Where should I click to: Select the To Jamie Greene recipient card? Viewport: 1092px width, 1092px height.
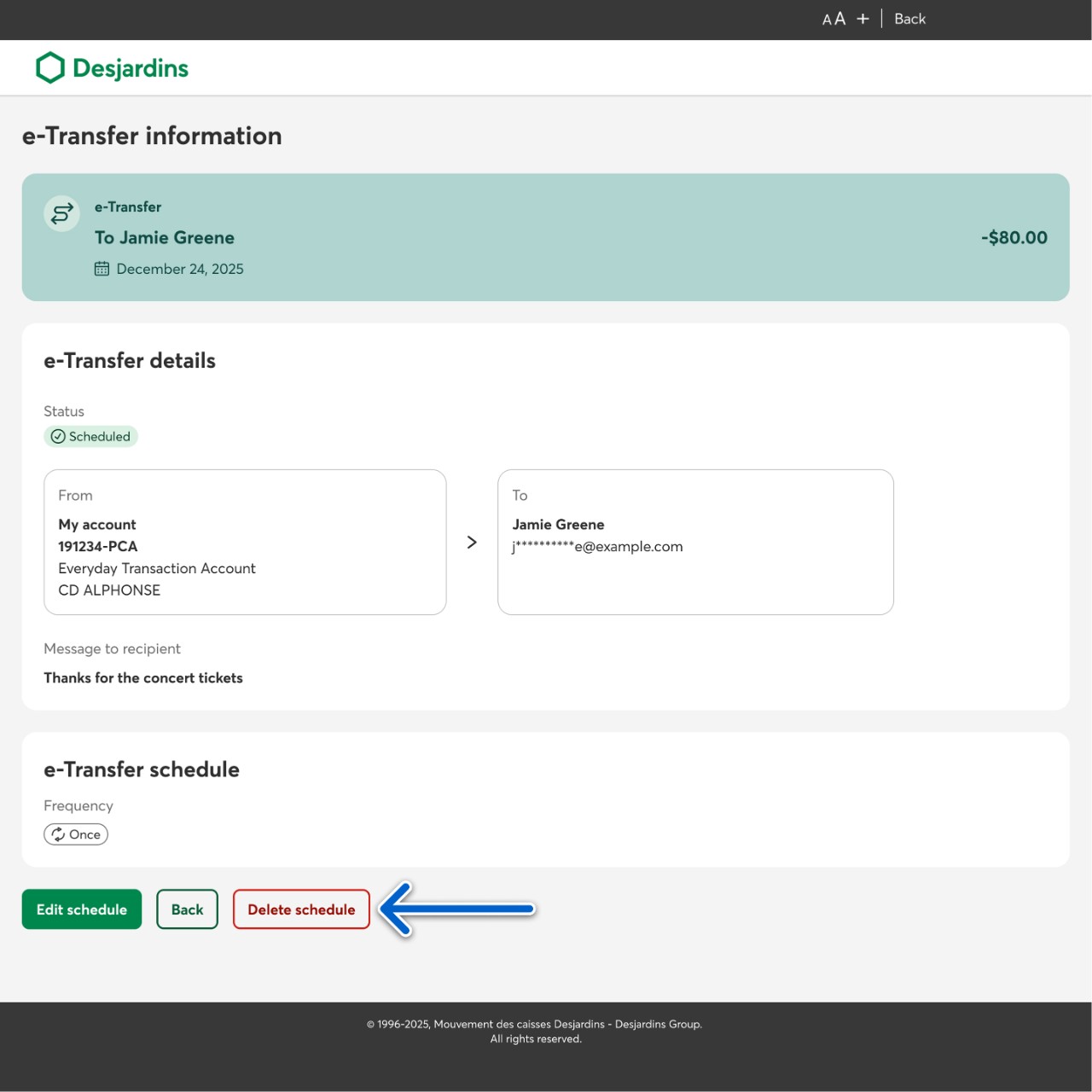click(695, 542)
